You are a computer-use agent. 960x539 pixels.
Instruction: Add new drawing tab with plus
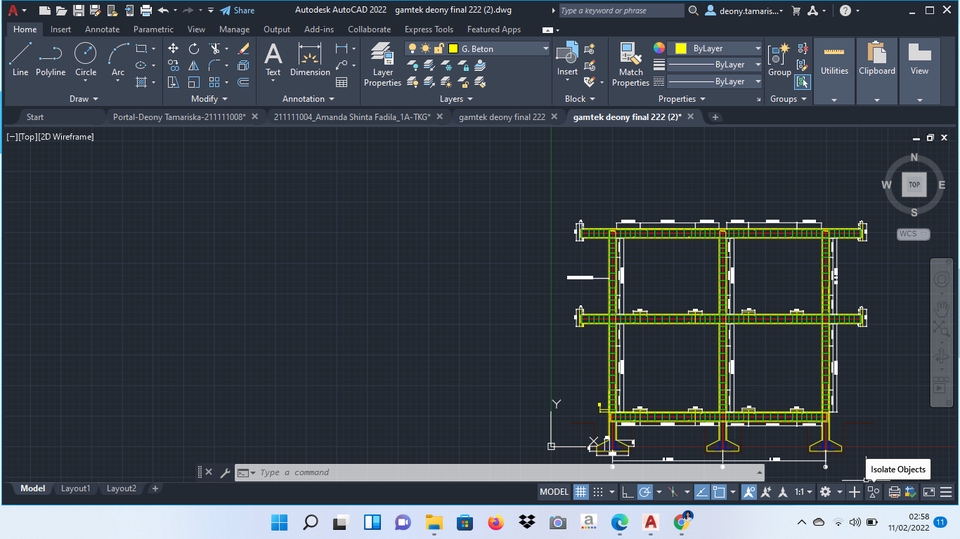click(x=714, y=116)
